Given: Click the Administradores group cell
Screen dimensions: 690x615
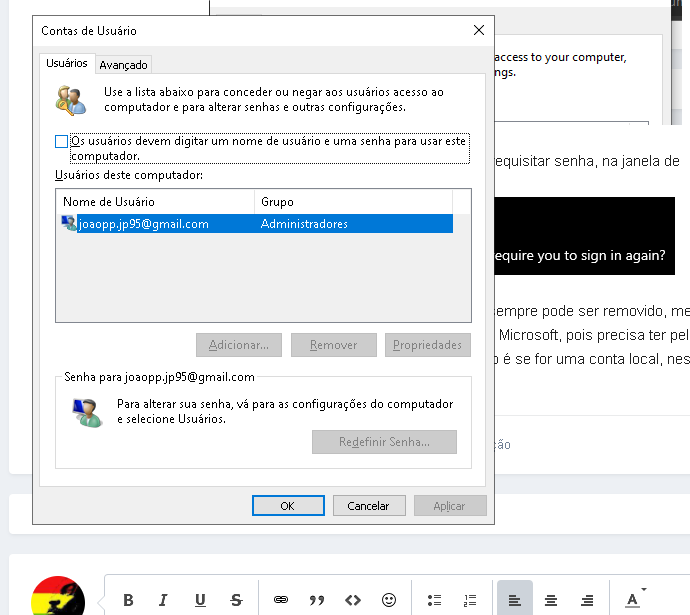Looking at the screenshot, I should (x=304, y=223).
